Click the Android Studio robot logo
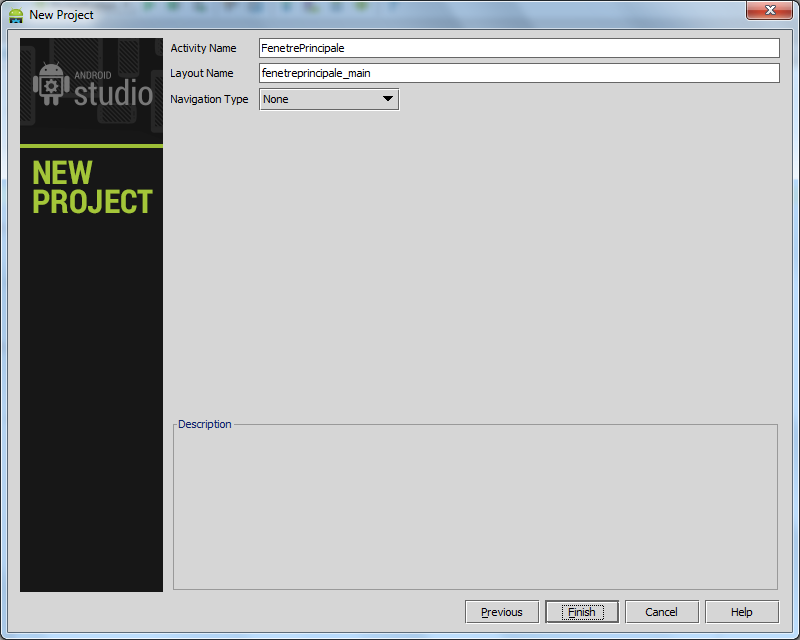800x640 pixels. pyautogui.click(x=51, y=84)
